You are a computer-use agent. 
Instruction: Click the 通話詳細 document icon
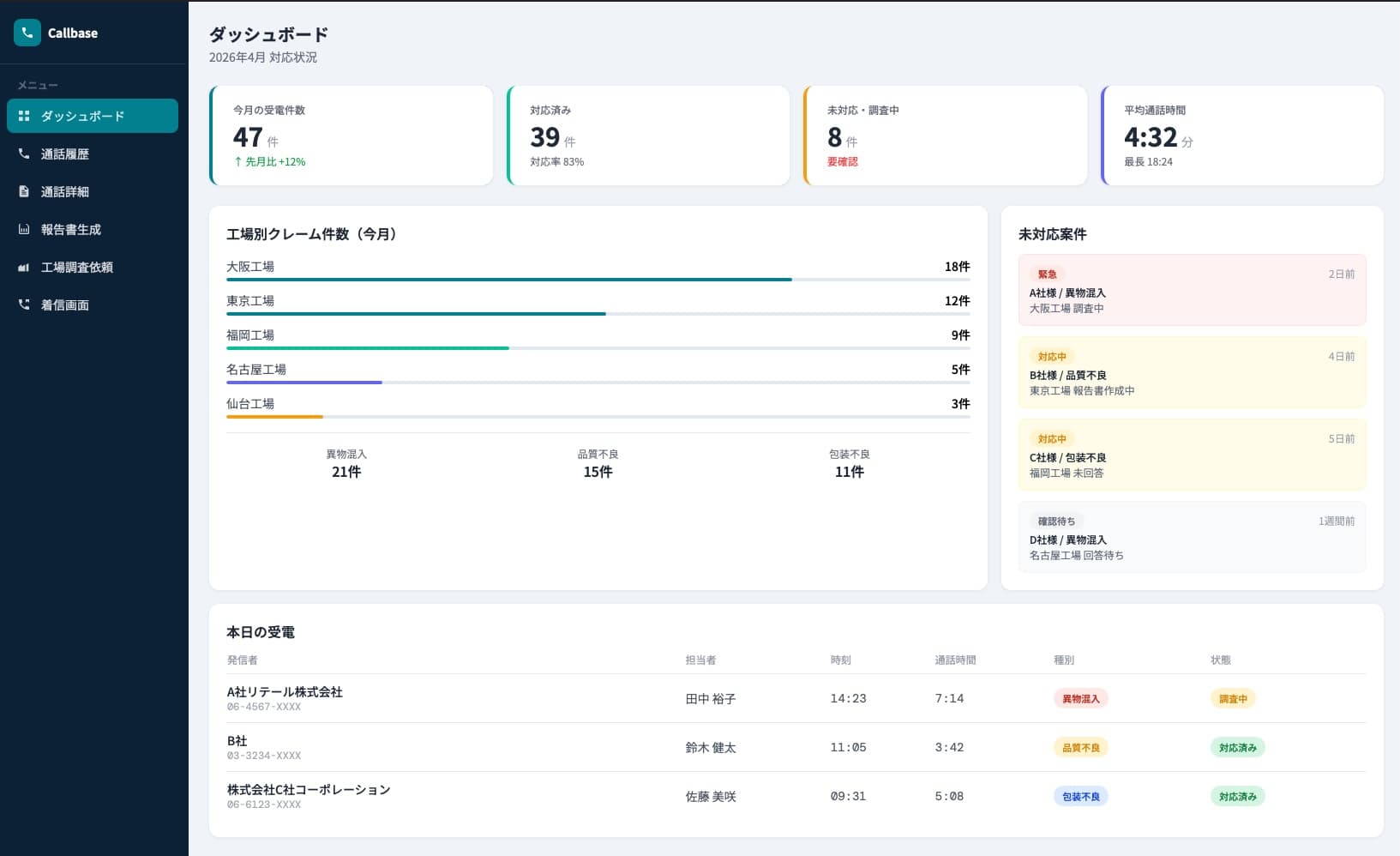pos(24,191)
